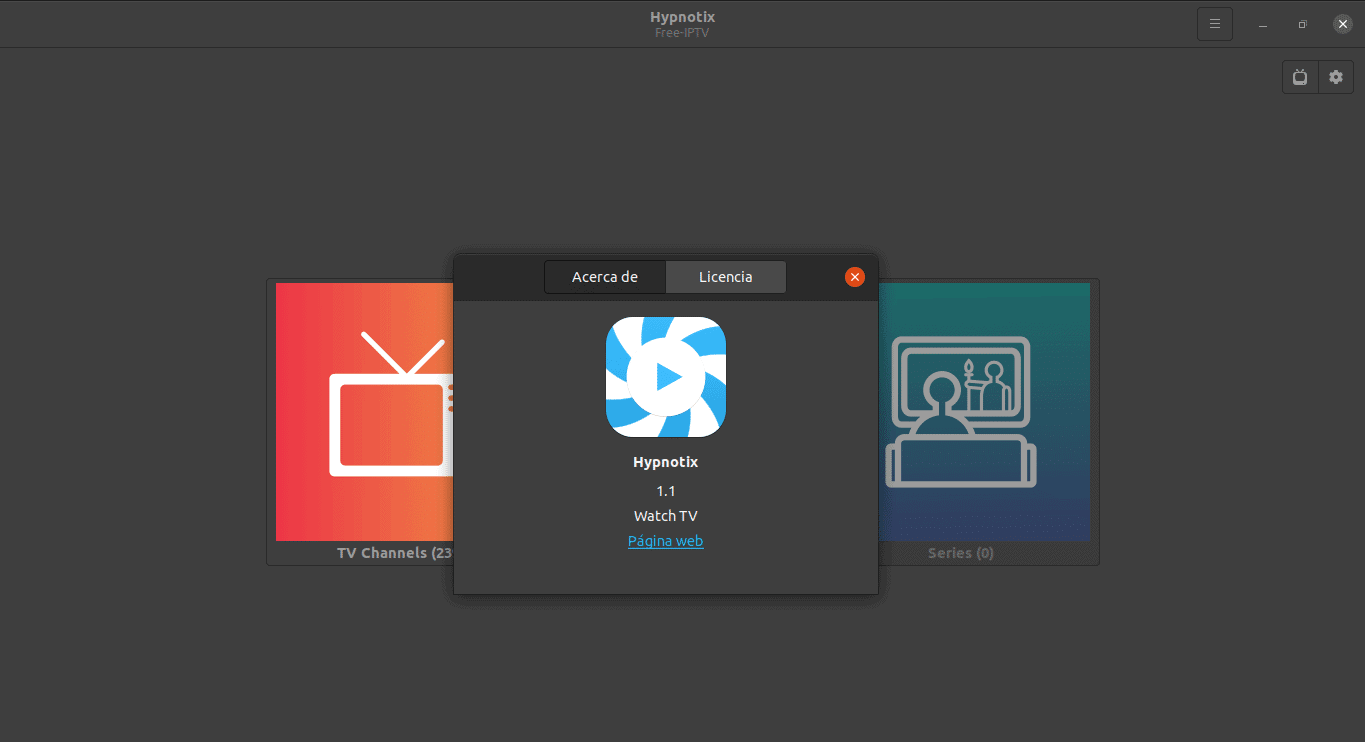Click the Free-IPTV subtitle in the title bar
This screenshot has height=742, width=1365.
pyautogui.click(x=682, y=31)
